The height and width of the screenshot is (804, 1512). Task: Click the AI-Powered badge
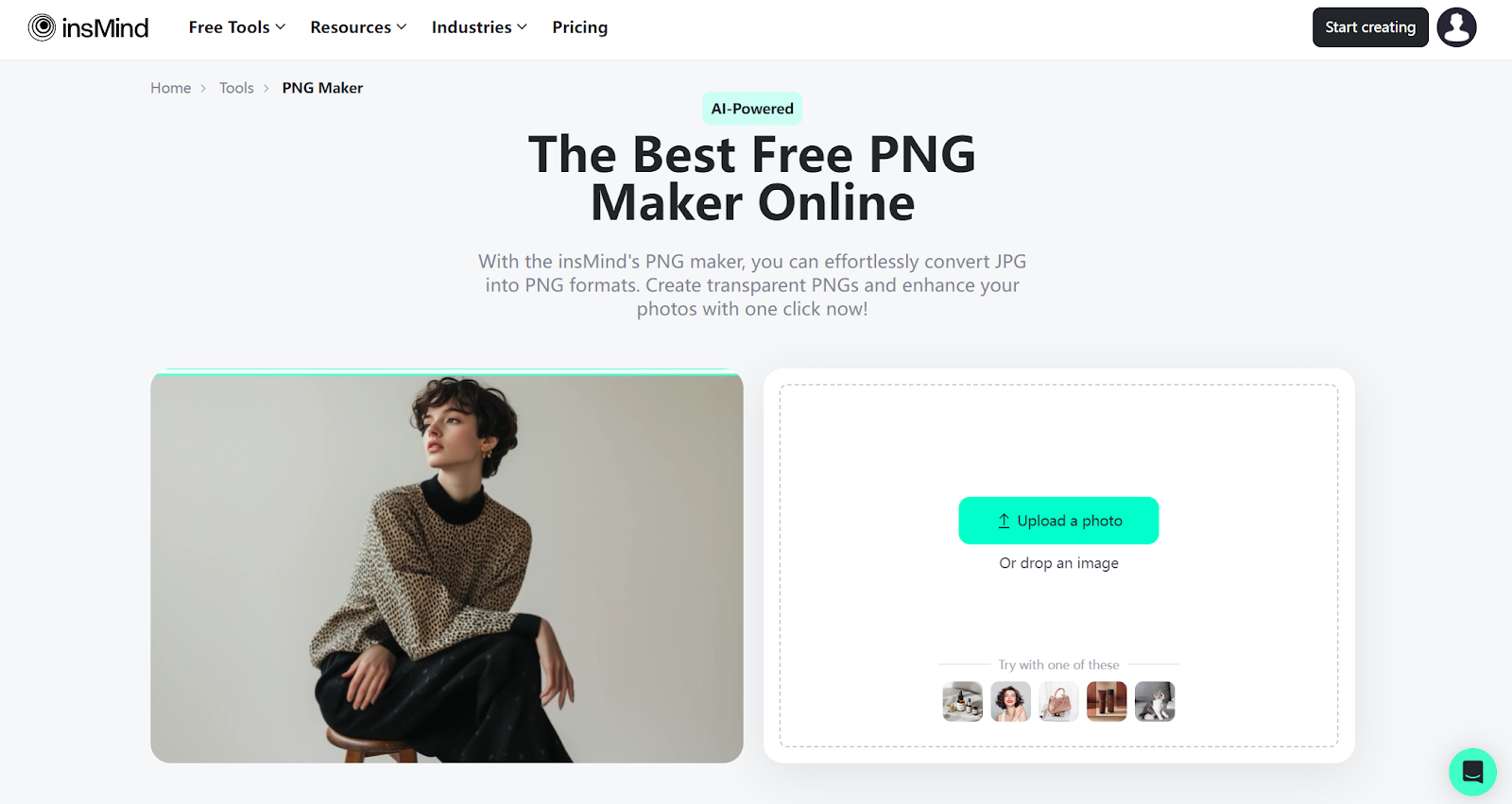pyautogui.click(x=752, y=109)
